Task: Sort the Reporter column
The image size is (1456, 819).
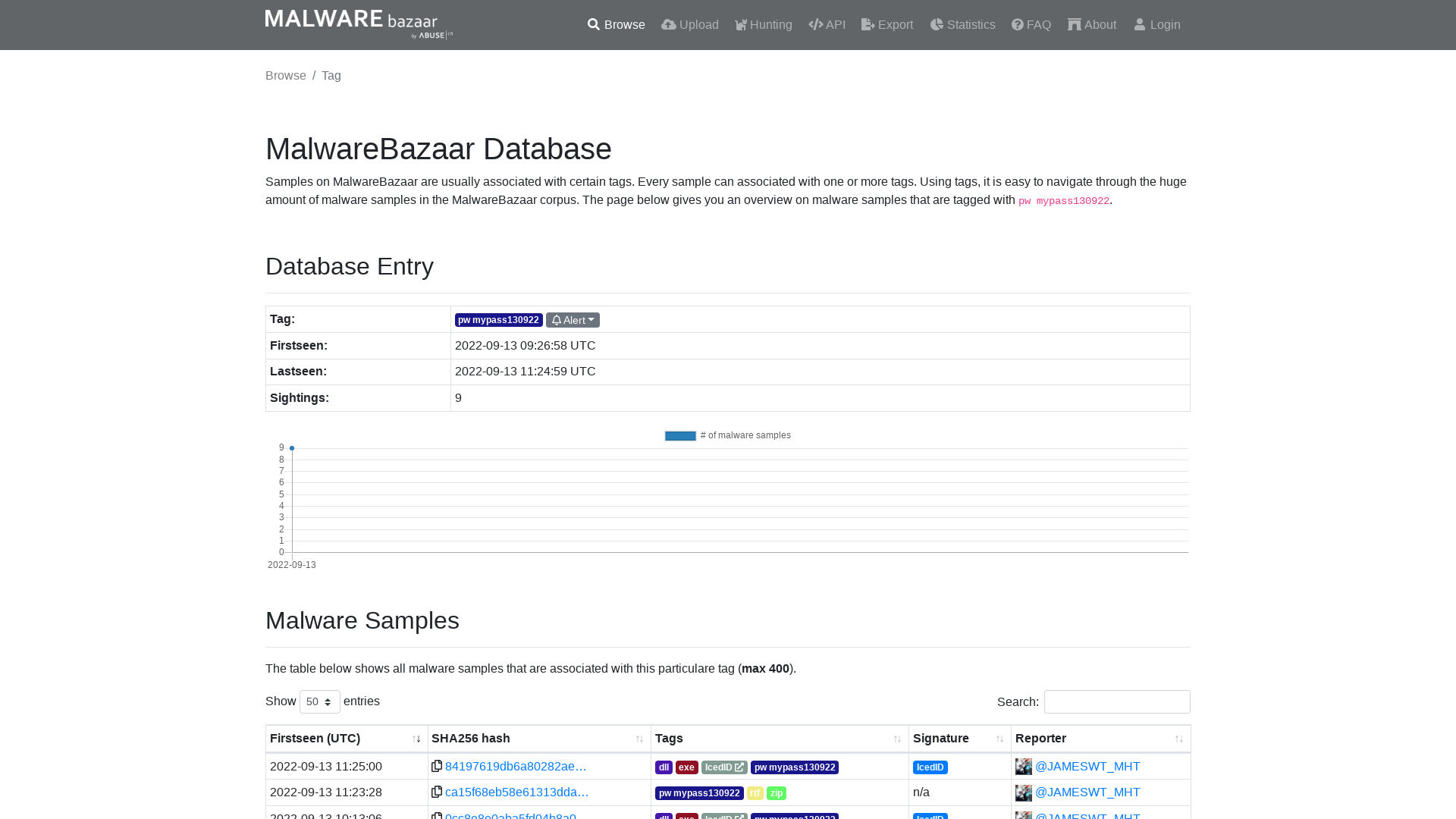Action: (1178, 738)
